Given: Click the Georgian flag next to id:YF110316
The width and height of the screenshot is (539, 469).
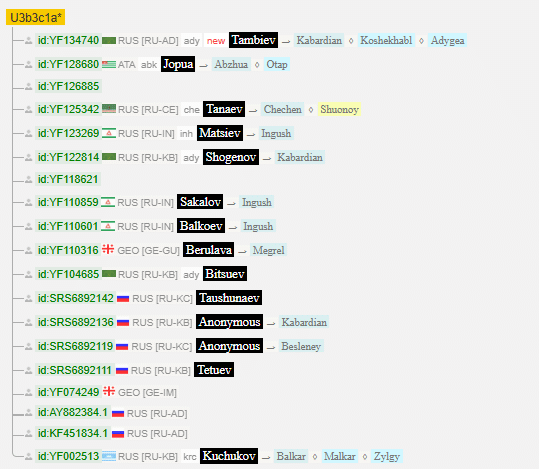Looking at the screenshot, I should pos(108,249).
